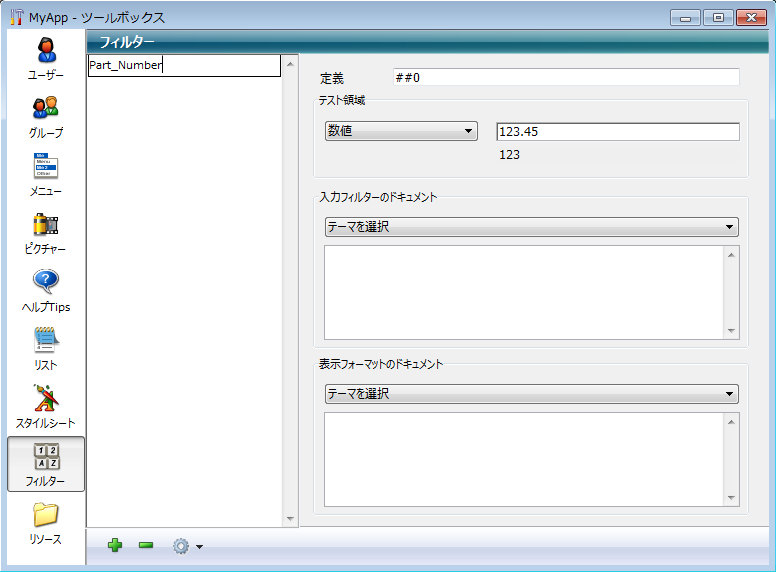
Task: Open the リソース (Resources) folder icon
Action: (45, 515)
